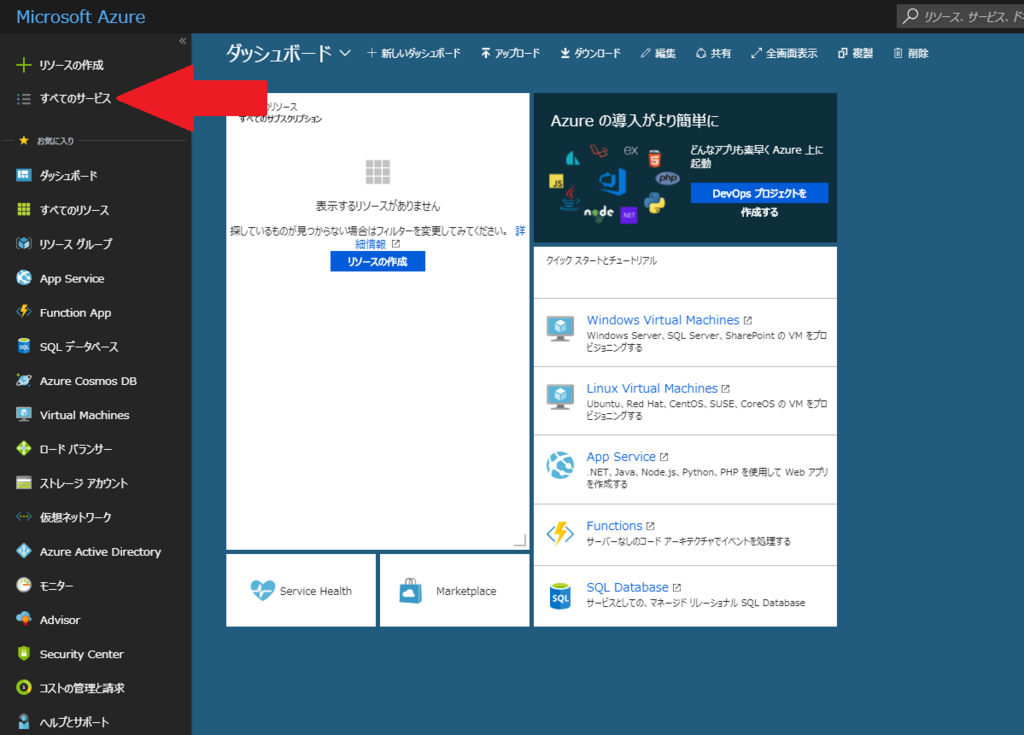This screenshot has width=1024, height=735.
Task: Click the App Service globe tile icon
Action: point(560,465)
